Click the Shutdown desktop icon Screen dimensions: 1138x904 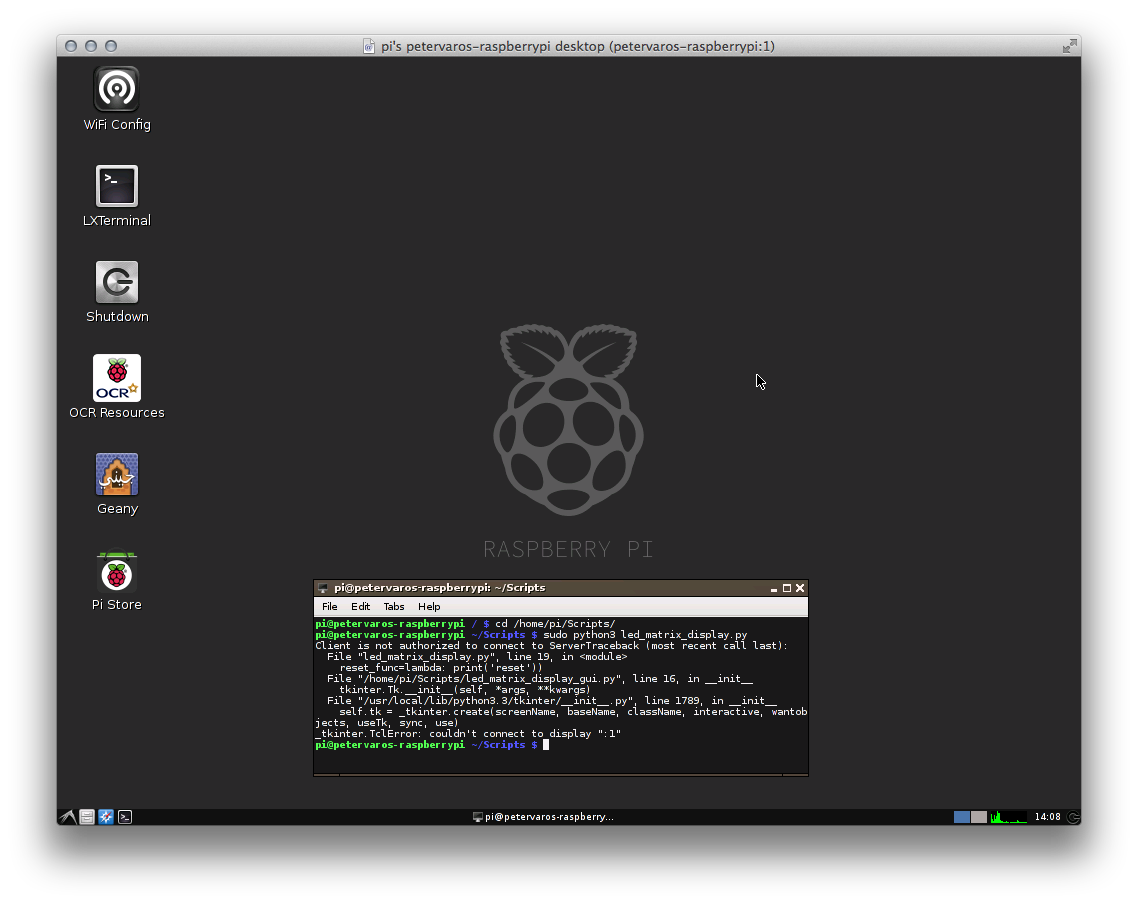pos(117,292)
